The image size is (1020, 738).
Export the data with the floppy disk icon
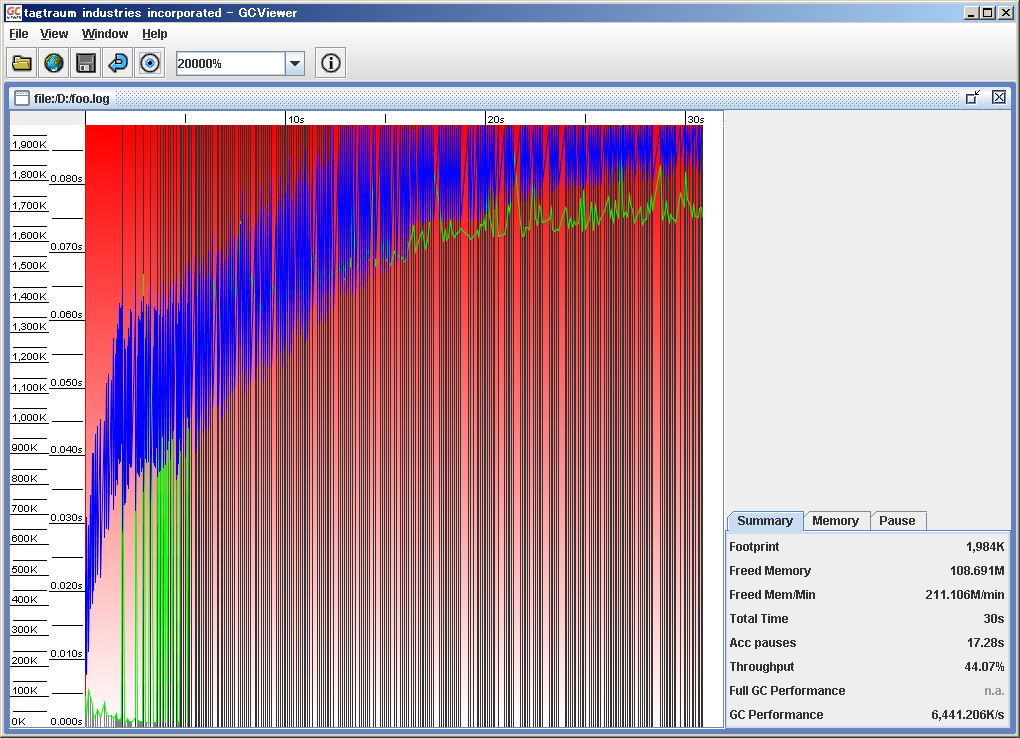point(86,63)
